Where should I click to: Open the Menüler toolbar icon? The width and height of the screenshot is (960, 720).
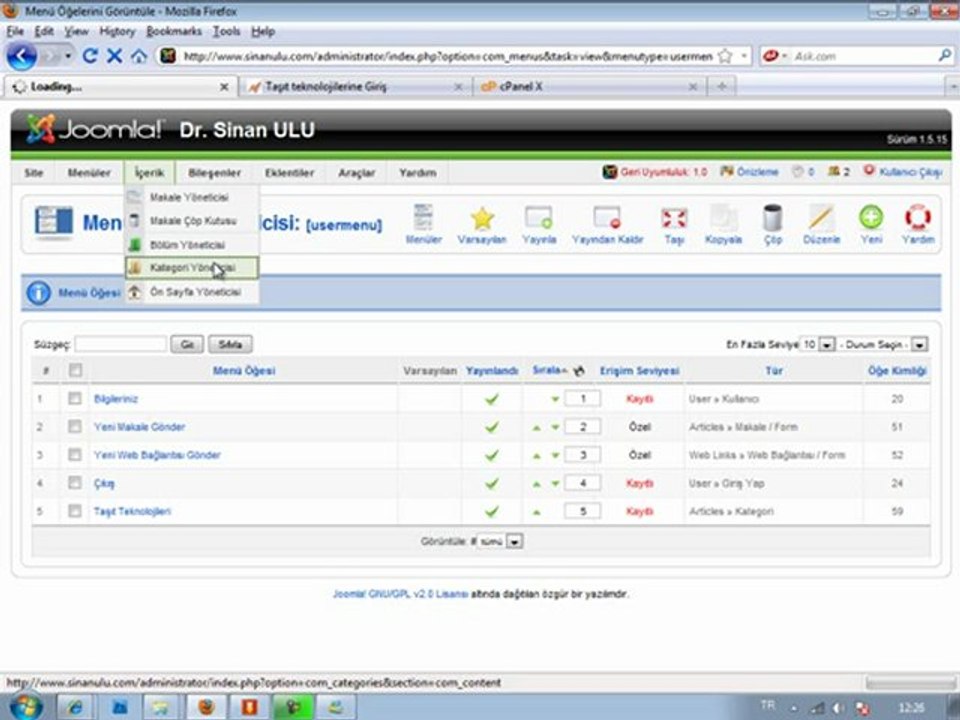(423, 224)
